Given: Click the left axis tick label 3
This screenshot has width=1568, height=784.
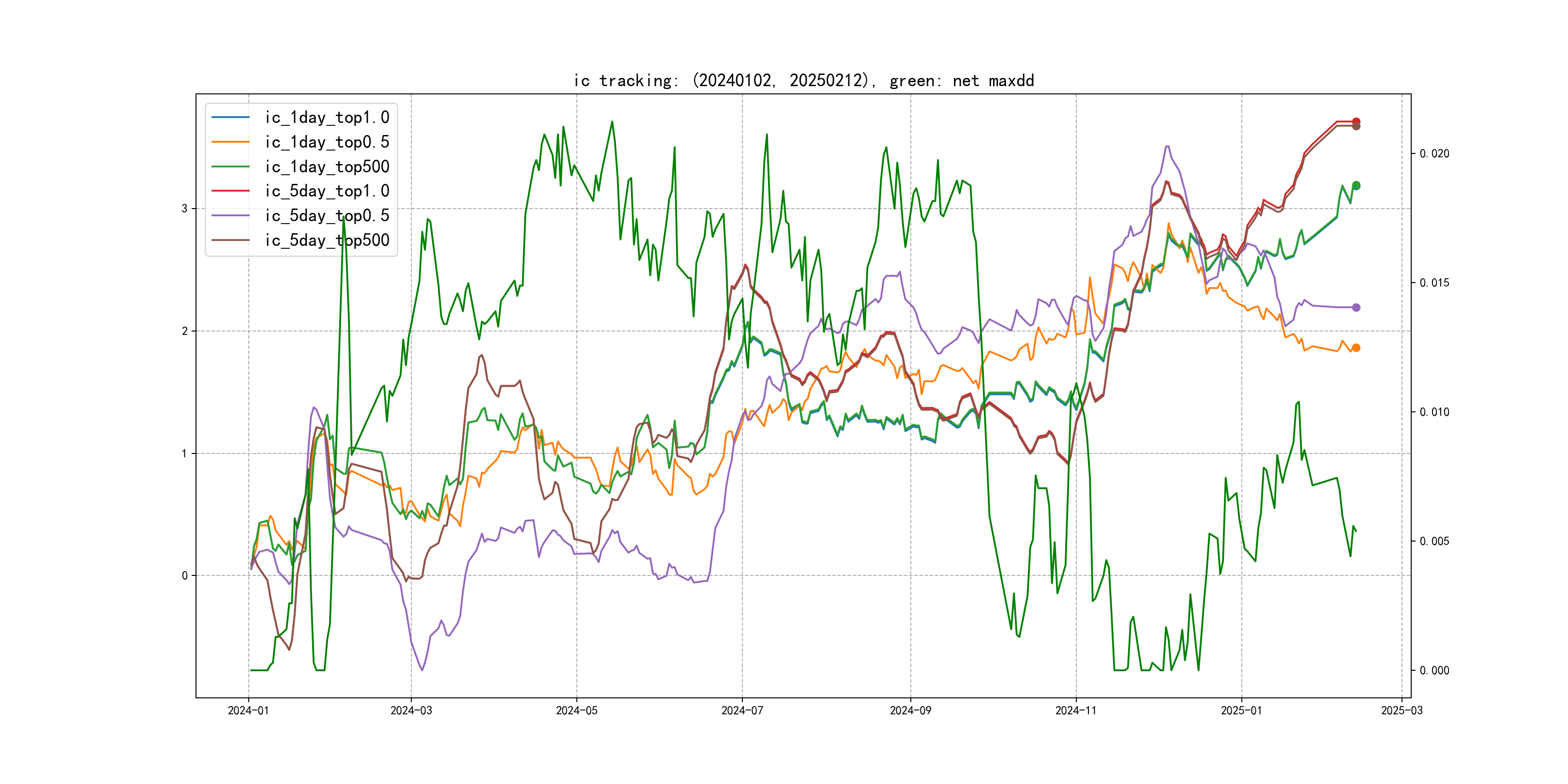Looking at the screenshot, I should click(184, 208).
